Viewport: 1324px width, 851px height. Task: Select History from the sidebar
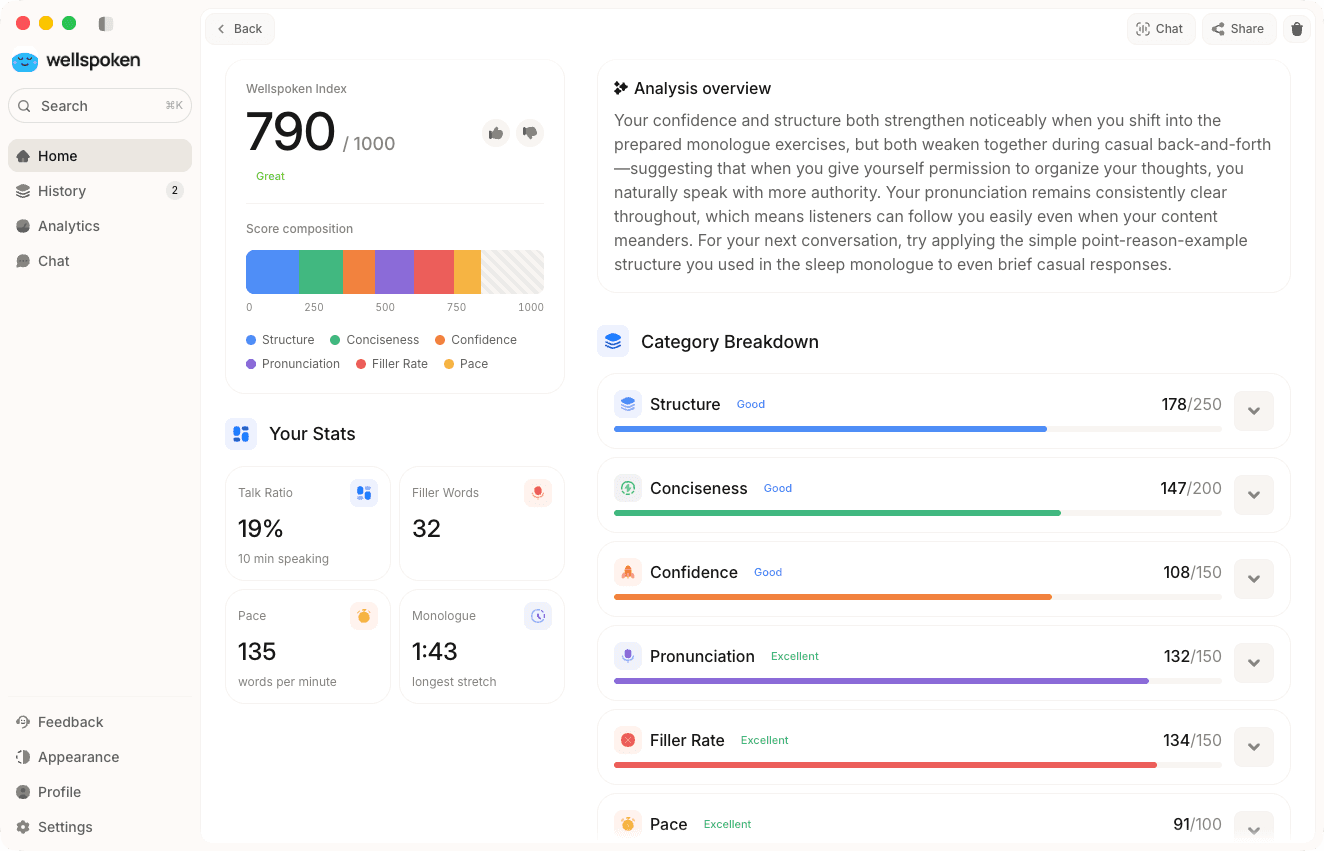click(x=63, y=190)
